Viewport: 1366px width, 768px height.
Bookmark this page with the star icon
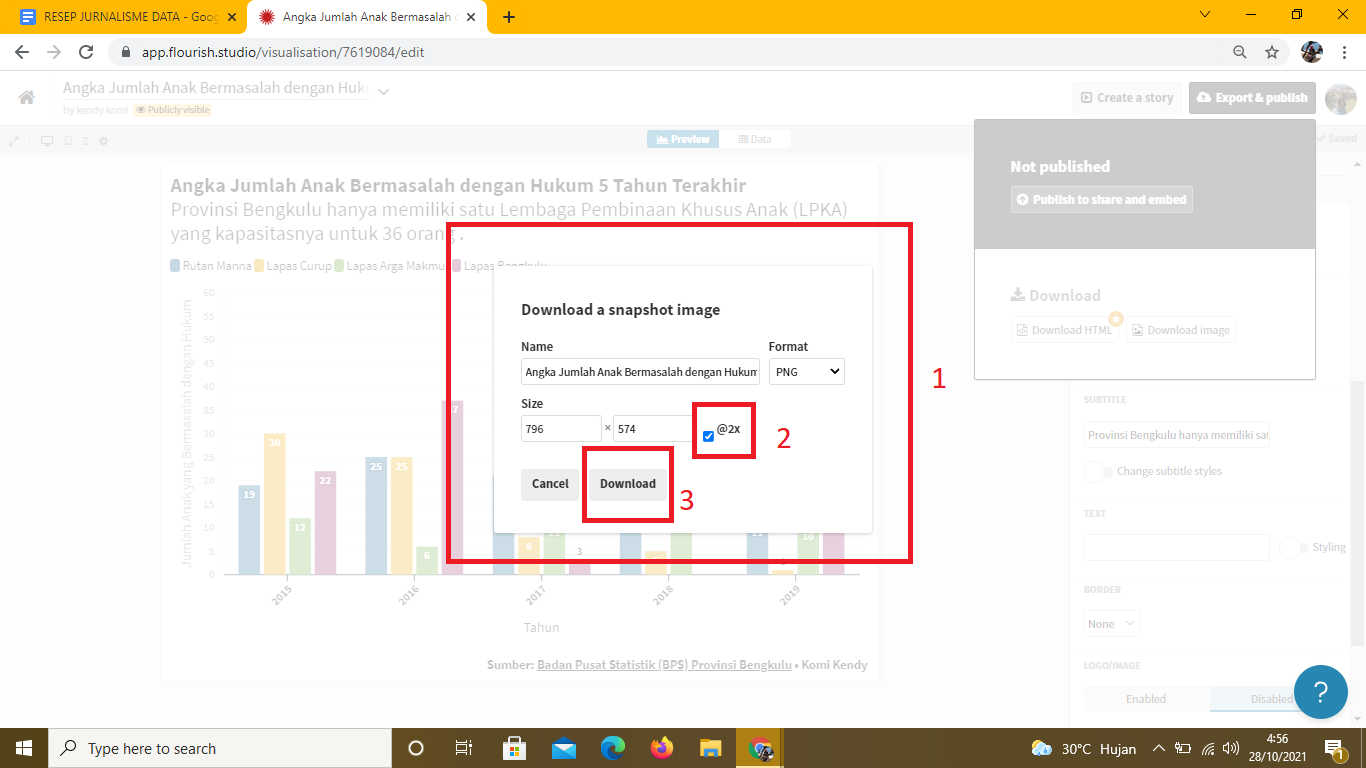pos(1272,52)
